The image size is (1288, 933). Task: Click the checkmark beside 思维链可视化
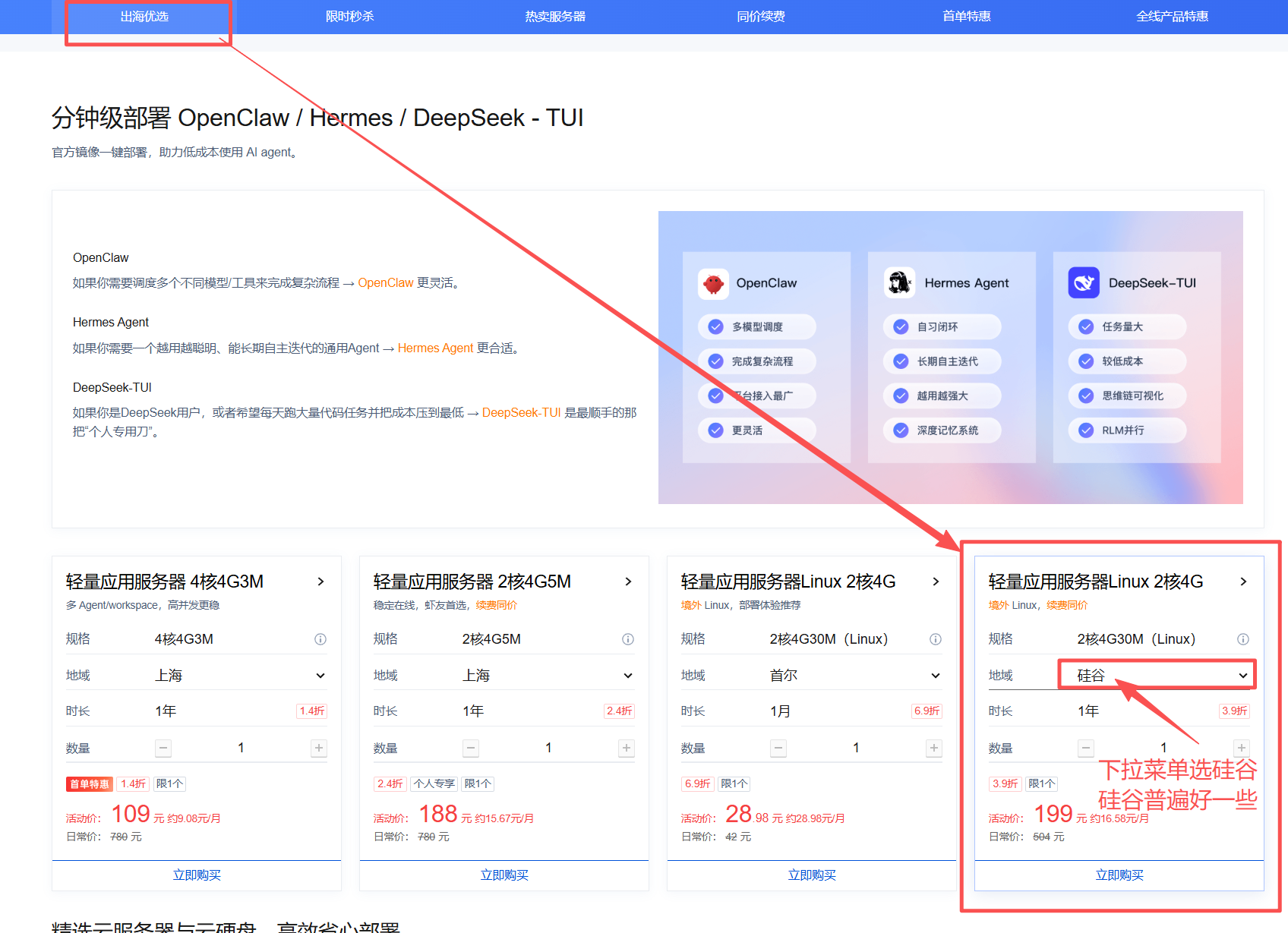point(1086,396)
